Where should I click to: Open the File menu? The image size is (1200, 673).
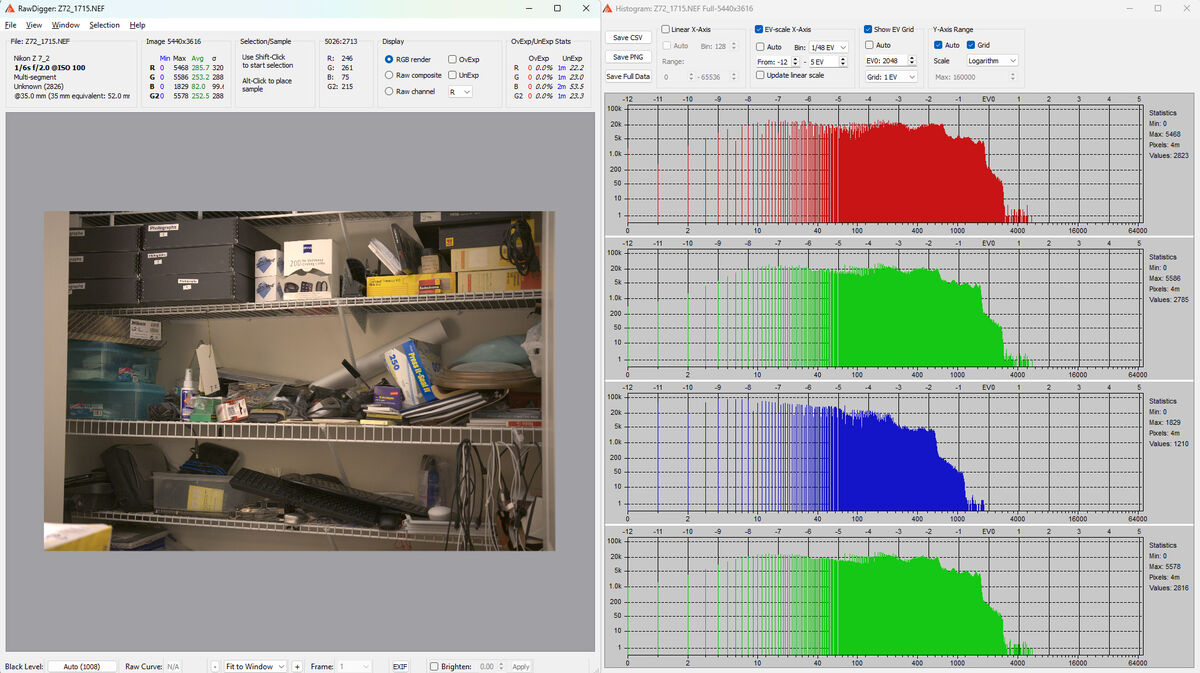click(11, 25)
